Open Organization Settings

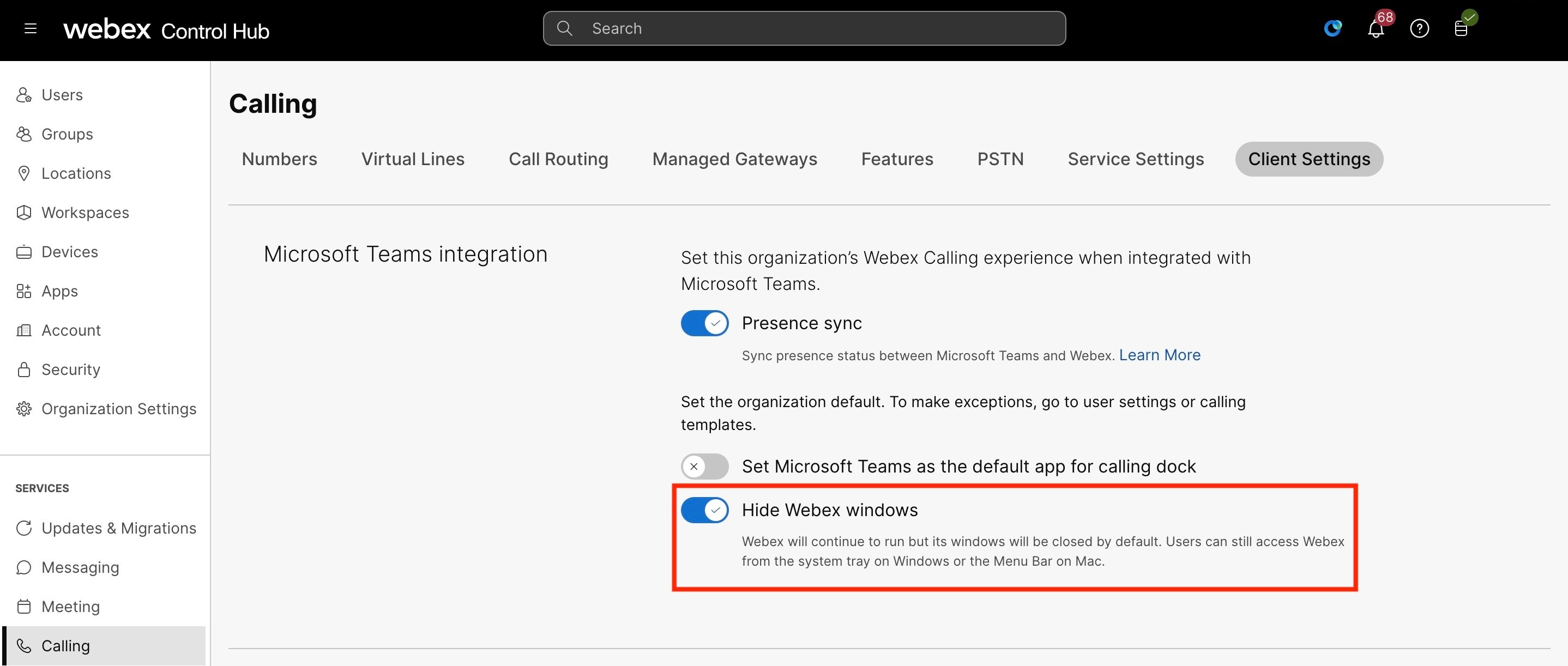pos(118,408)
